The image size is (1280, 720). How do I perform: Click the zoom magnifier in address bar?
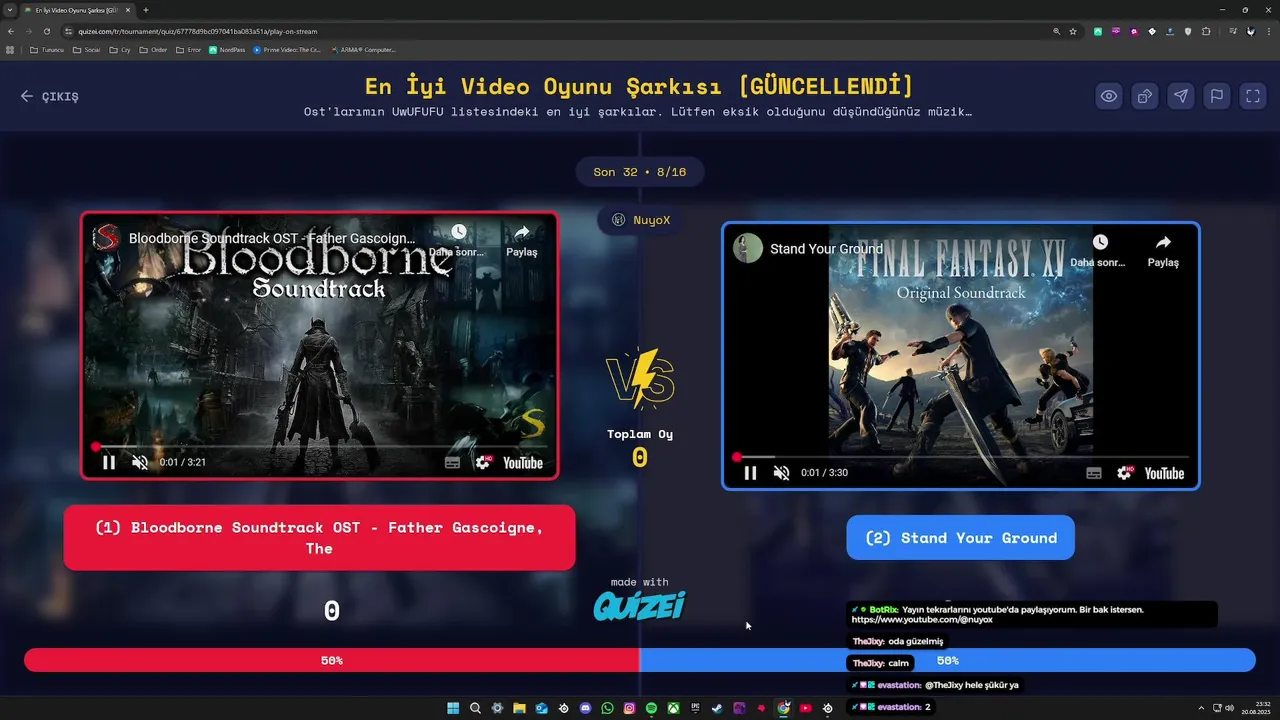coord(1056,31)
